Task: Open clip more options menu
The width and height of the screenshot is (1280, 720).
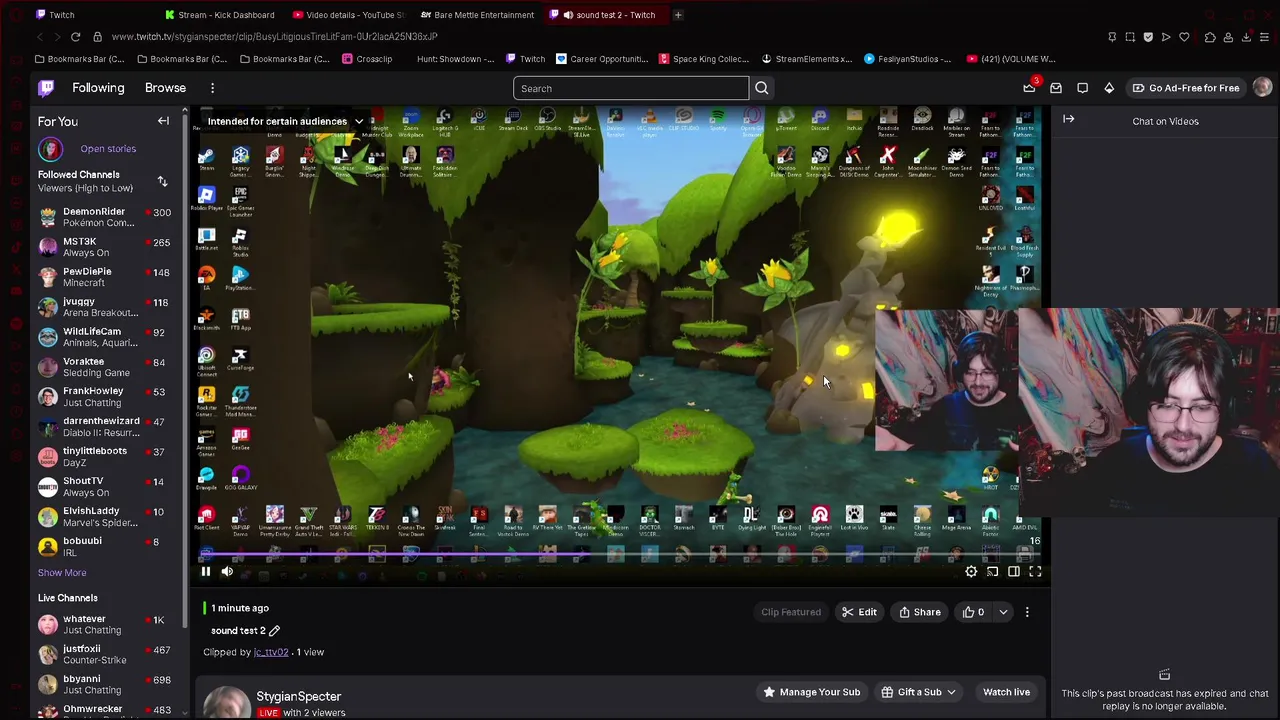Action: [1027, 612]
